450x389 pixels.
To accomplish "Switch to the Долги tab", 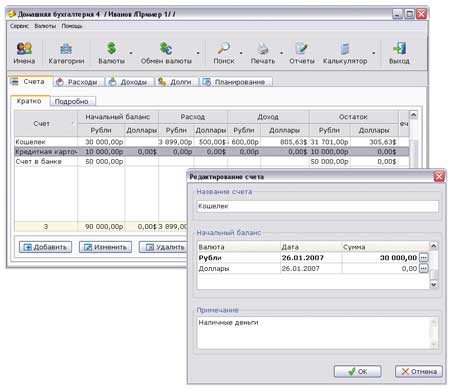I will [177, 82].
